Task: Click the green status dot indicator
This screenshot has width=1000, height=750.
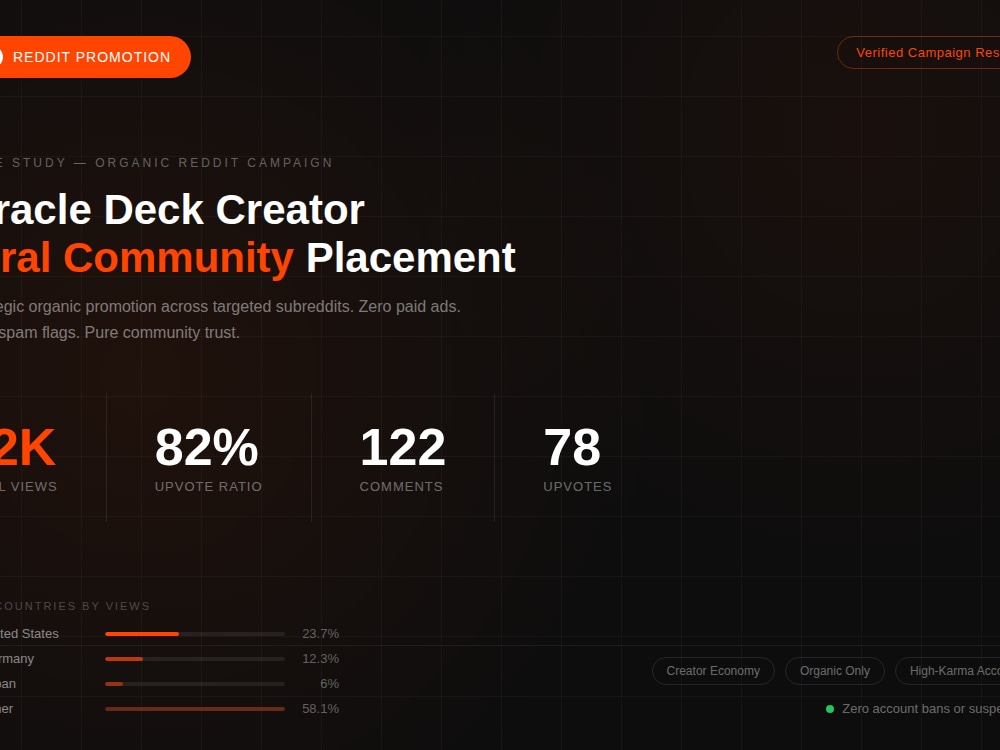Action: coord(830,709)
